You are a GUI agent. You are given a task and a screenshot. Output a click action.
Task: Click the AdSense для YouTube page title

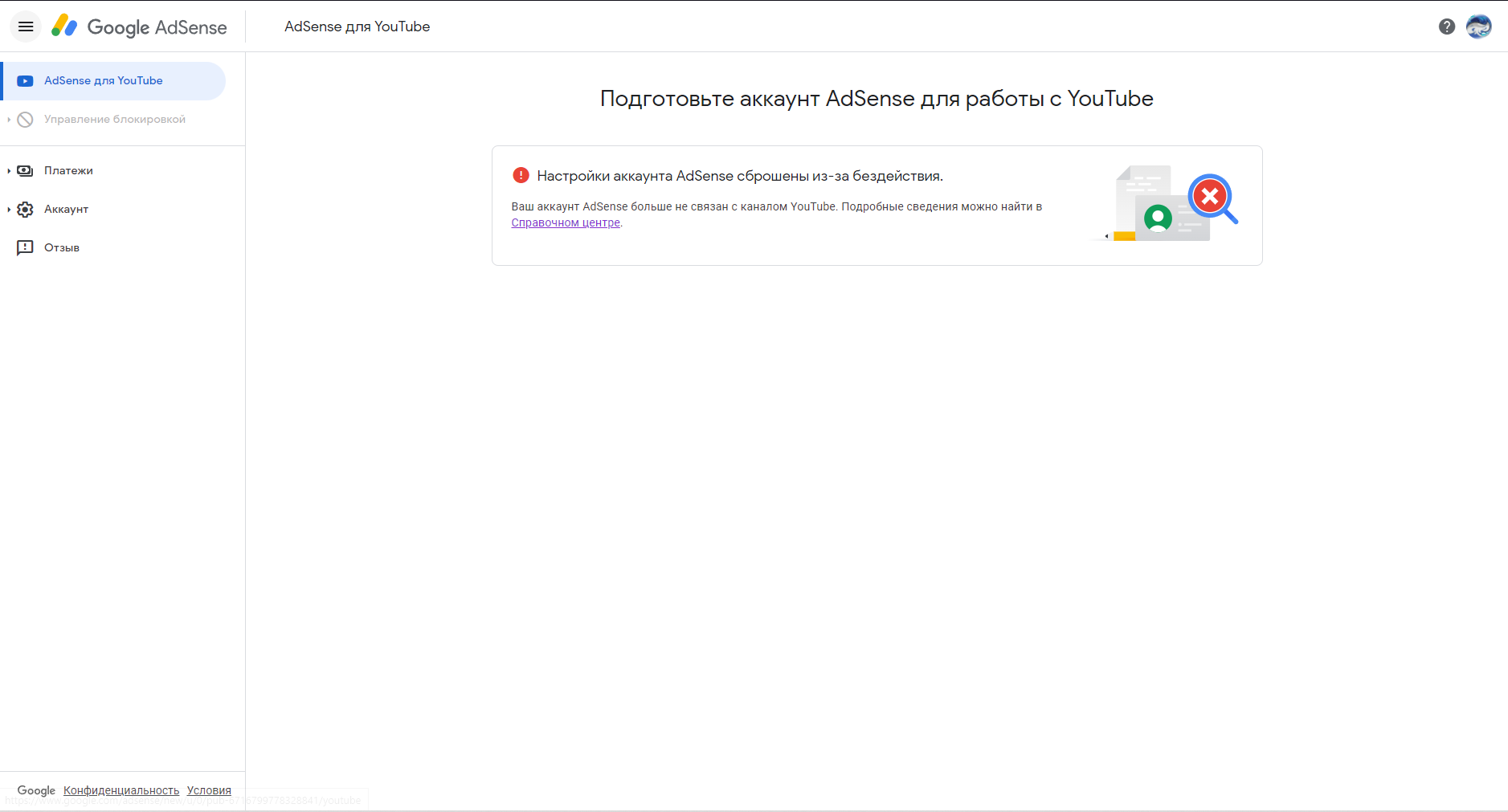tap(357, 27)
